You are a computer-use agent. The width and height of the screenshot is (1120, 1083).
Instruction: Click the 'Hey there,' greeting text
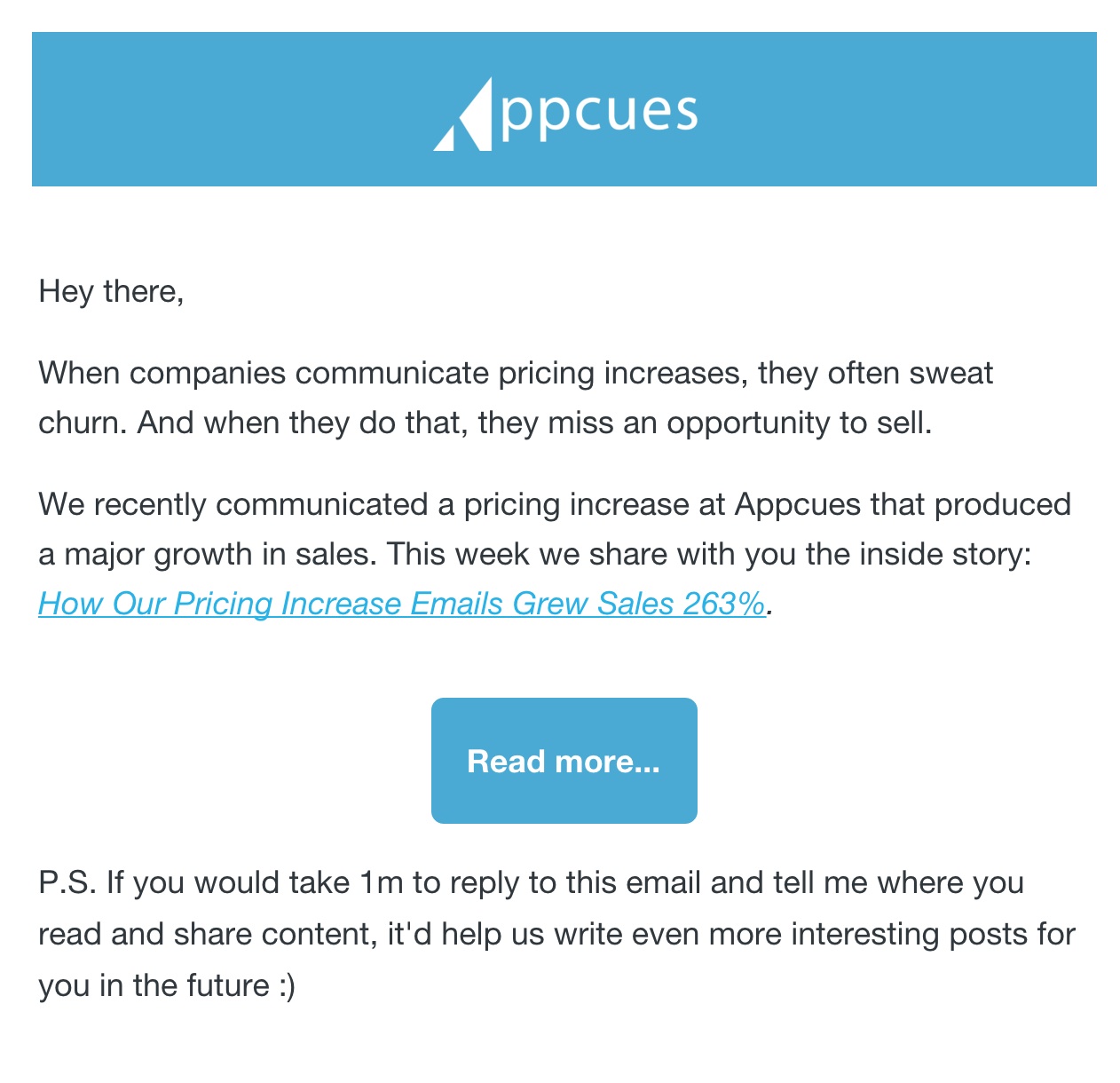tap(111, 291)
